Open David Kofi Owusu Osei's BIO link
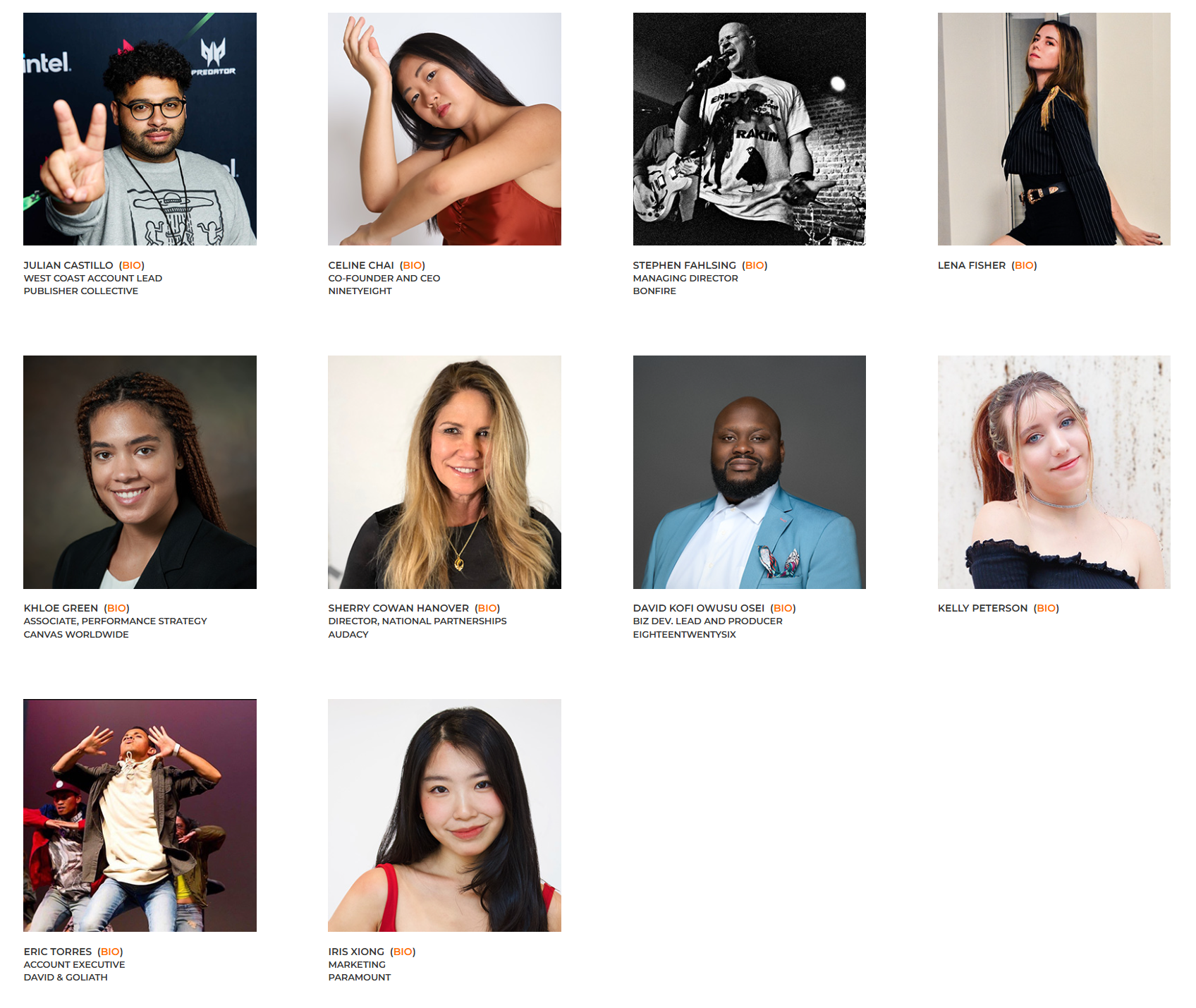1196x1008 pixels. [x=783, y=608]
